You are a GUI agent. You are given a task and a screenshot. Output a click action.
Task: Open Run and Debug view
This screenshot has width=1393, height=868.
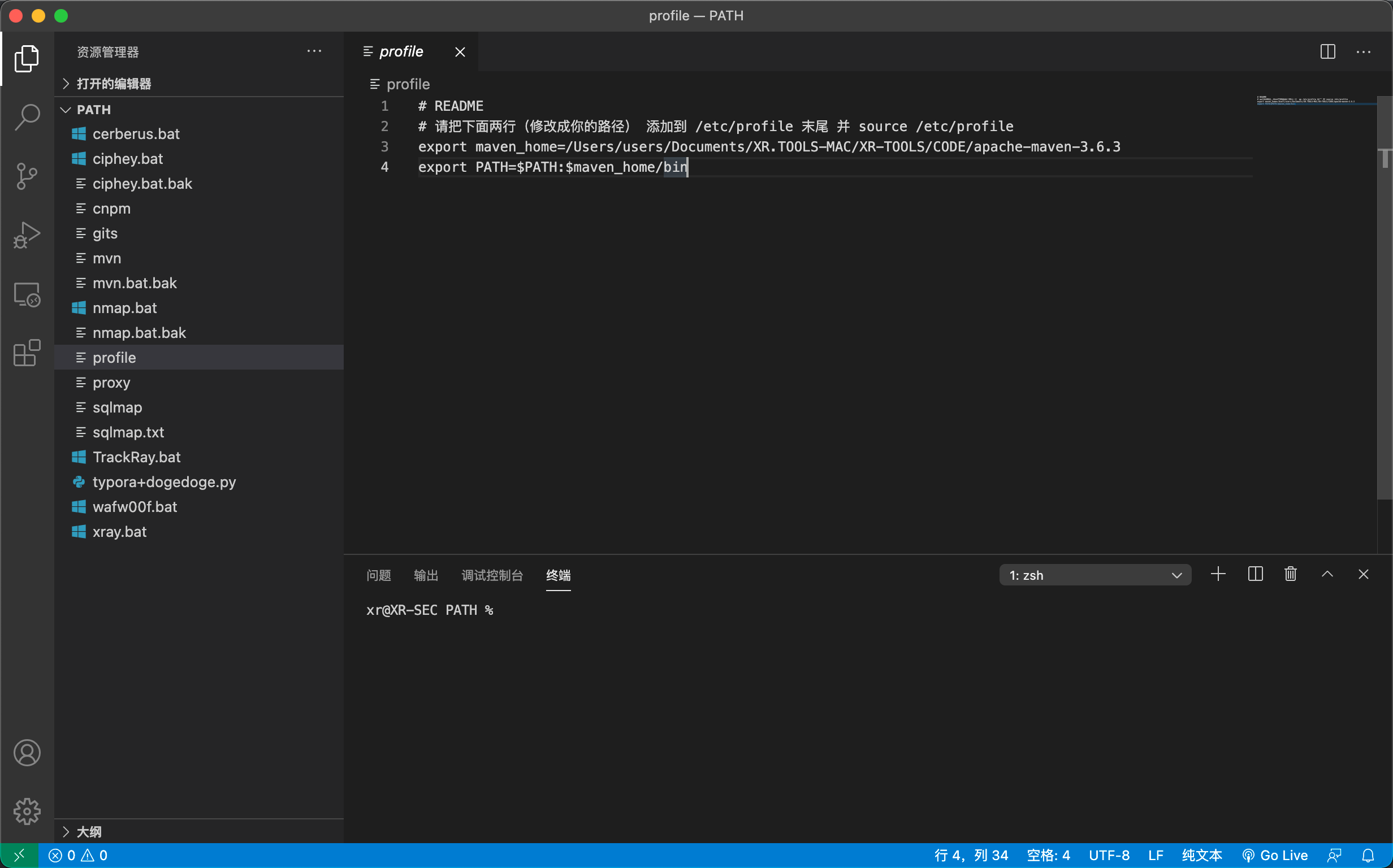point(27,236)
